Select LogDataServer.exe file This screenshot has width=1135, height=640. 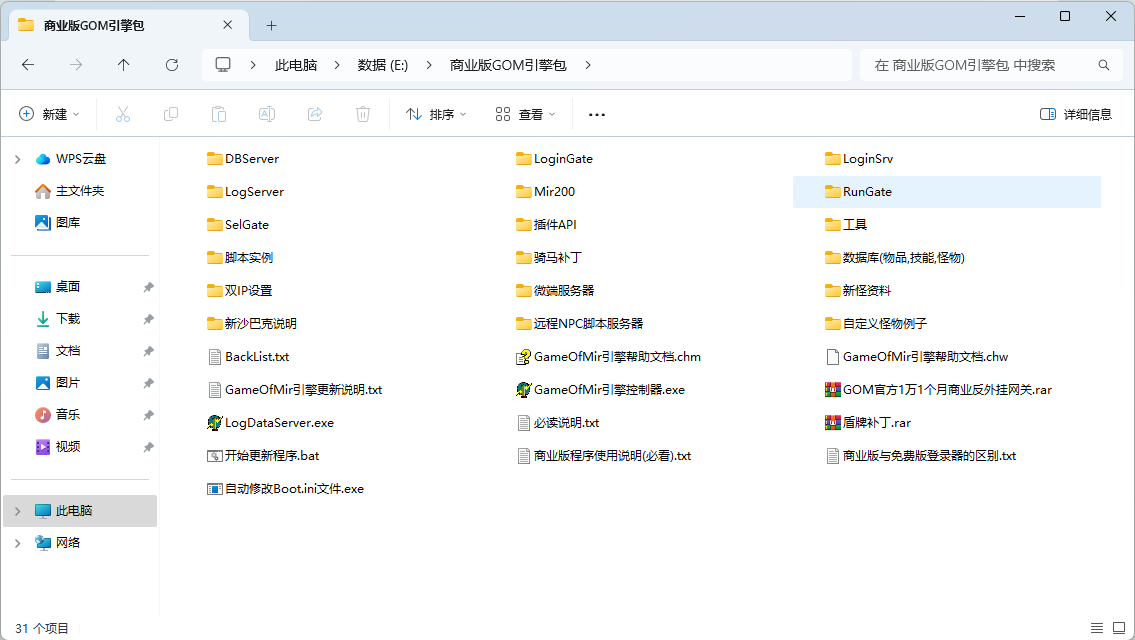tap(271, 423)
